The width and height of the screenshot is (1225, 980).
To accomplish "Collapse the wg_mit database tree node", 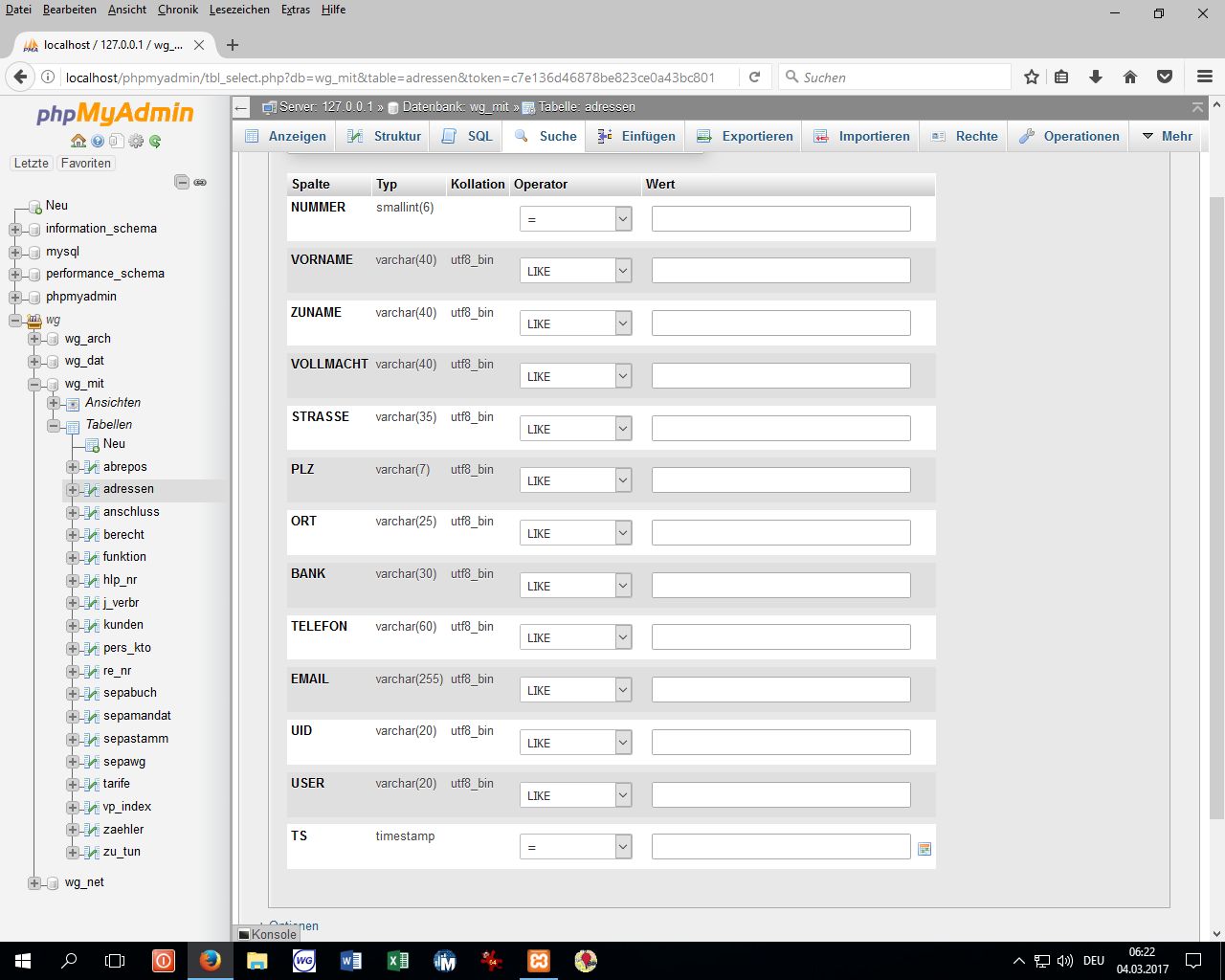I will pyautogui.click(x=34, y=384).
